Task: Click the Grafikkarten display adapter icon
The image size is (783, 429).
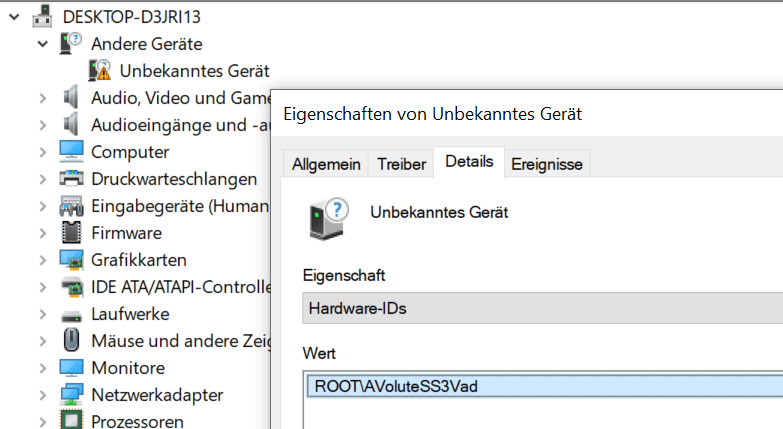Action: point(71,259)
